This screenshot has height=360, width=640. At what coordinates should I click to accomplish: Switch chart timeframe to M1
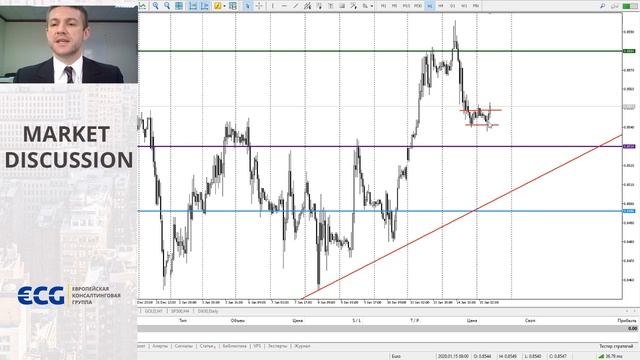pos(383,6)
